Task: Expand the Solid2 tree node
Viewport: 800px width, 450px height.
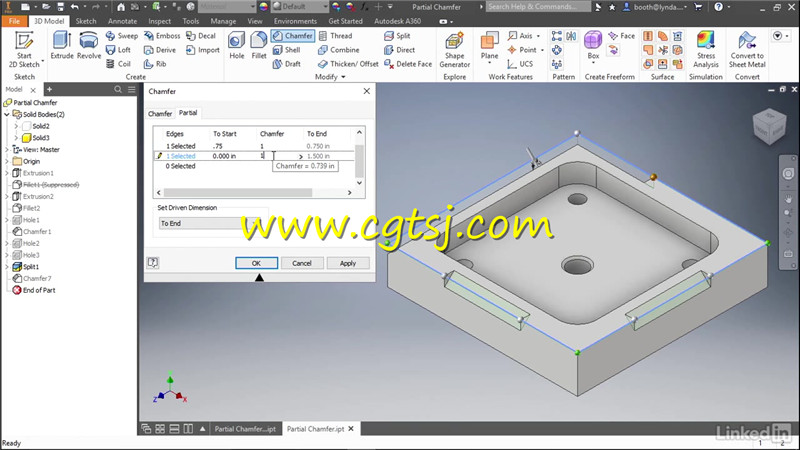Action: 16,126
